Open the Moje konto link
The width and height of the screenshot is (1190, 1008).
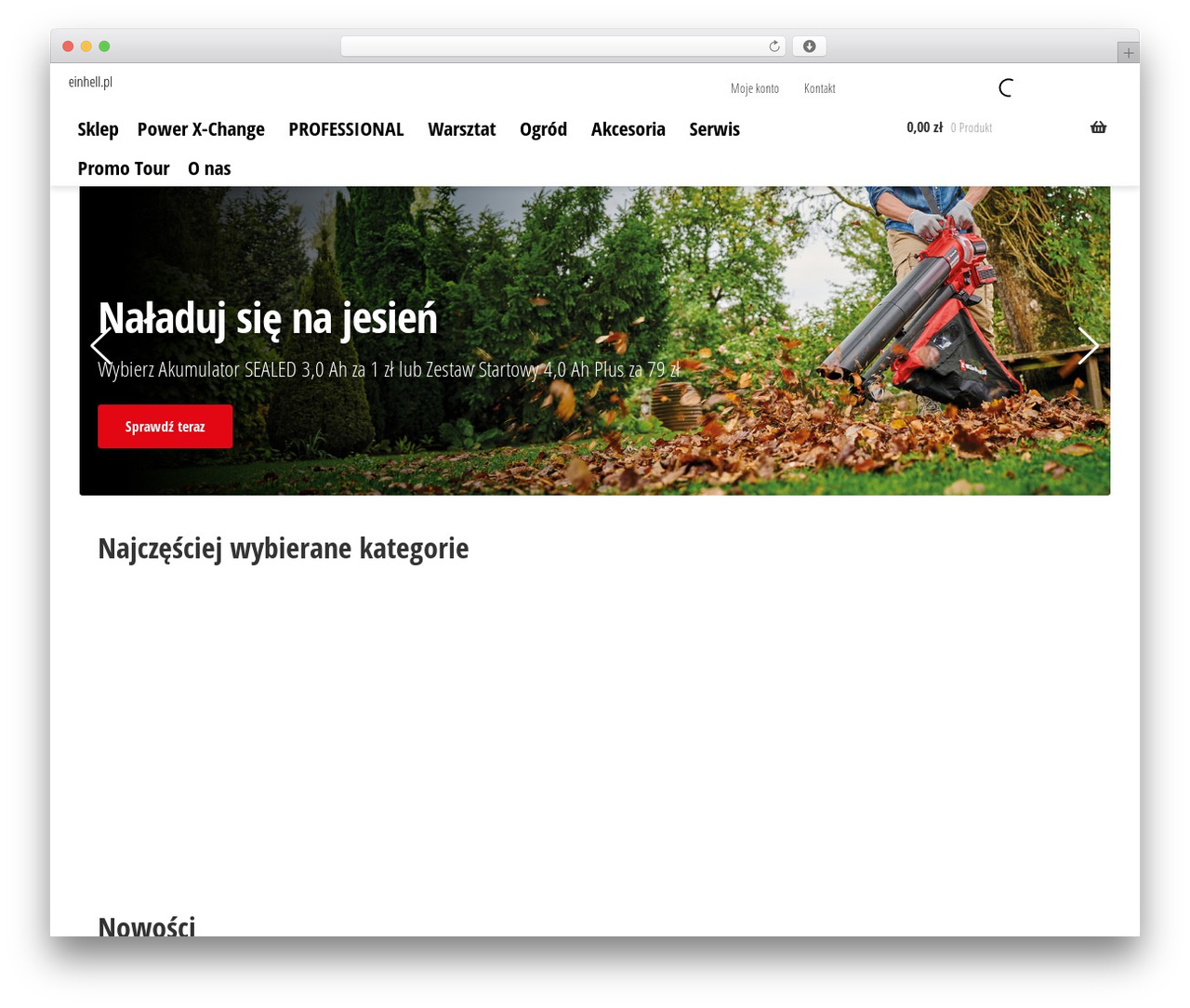[755, 88]
